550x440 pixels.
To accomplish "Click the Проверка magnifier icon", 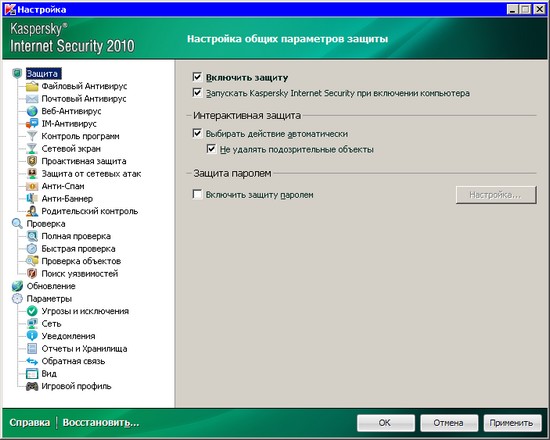I will 17,224.
